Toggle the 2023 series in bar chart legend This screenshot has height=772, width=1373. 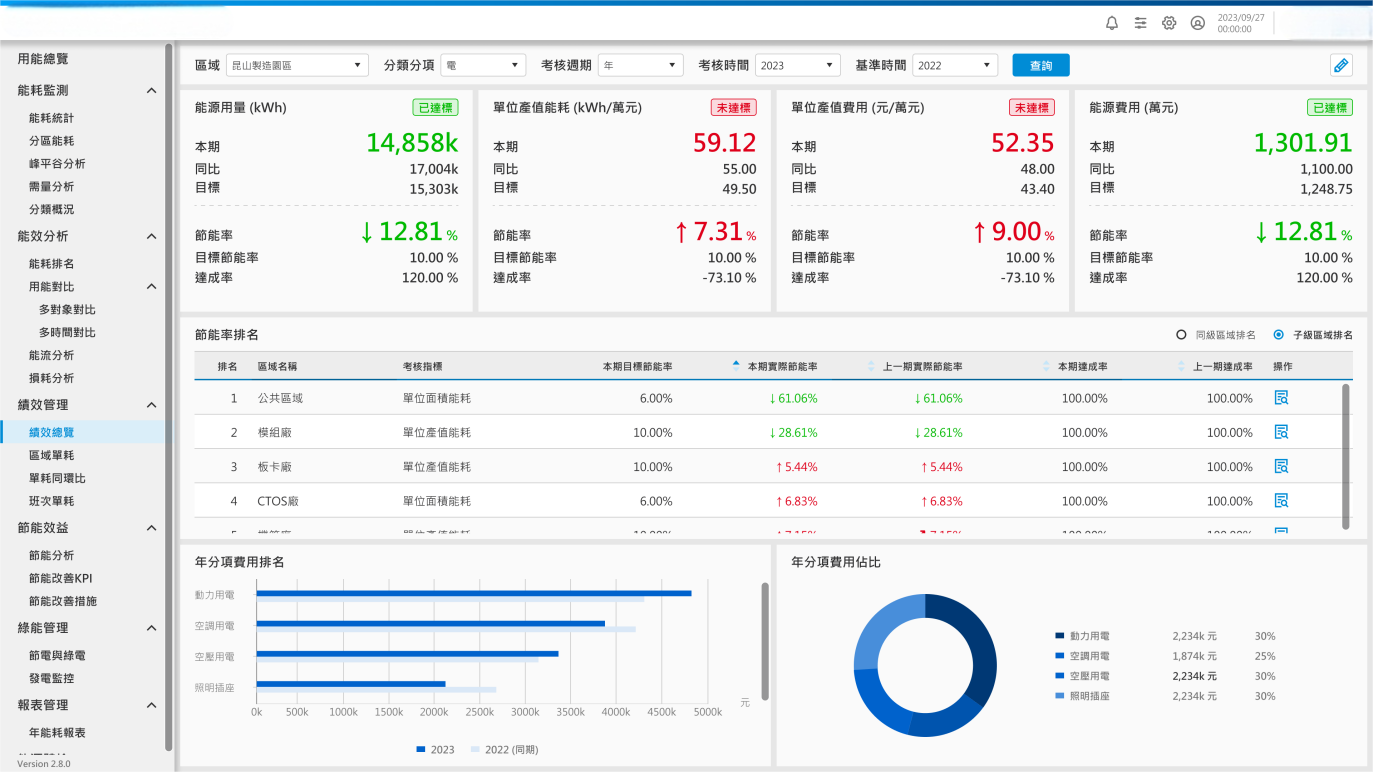click(435, 749)
